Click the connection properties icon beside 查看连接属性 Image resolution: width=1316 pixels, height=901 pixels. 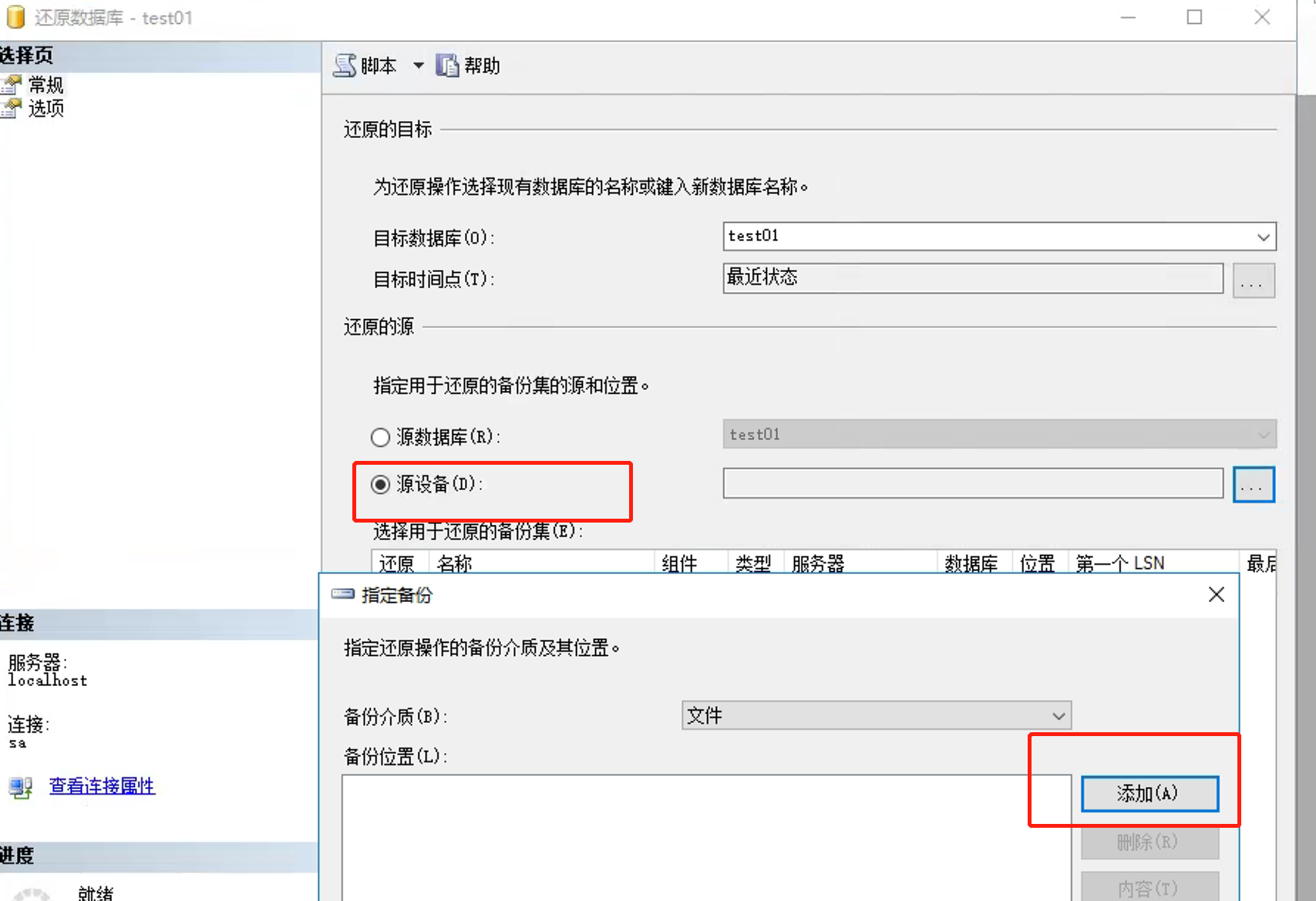pos(21,787)
